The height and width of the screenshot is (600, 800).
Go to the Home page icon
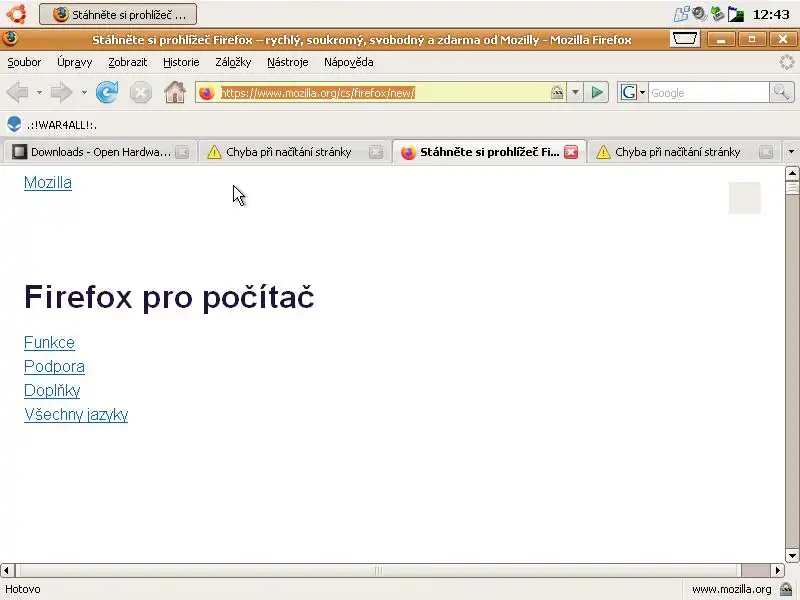click(174, 93)
